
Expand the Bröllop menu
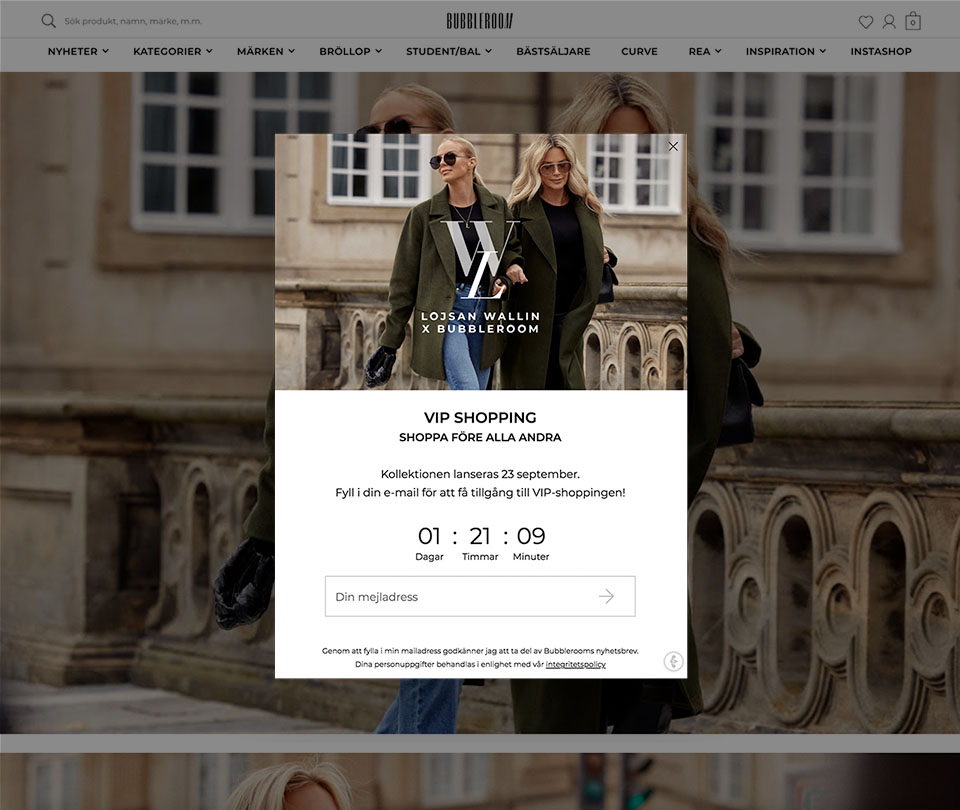click(350, 51)
